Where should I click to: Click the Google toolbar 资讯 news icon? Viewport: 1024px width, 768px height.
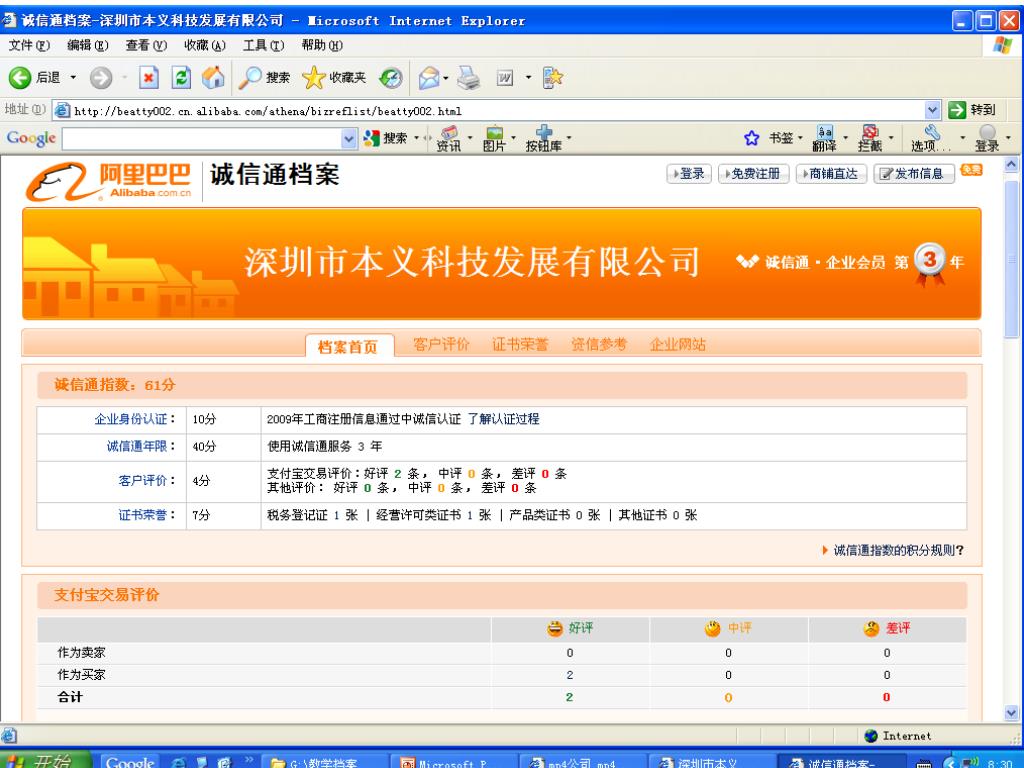[x=449, y=138]
